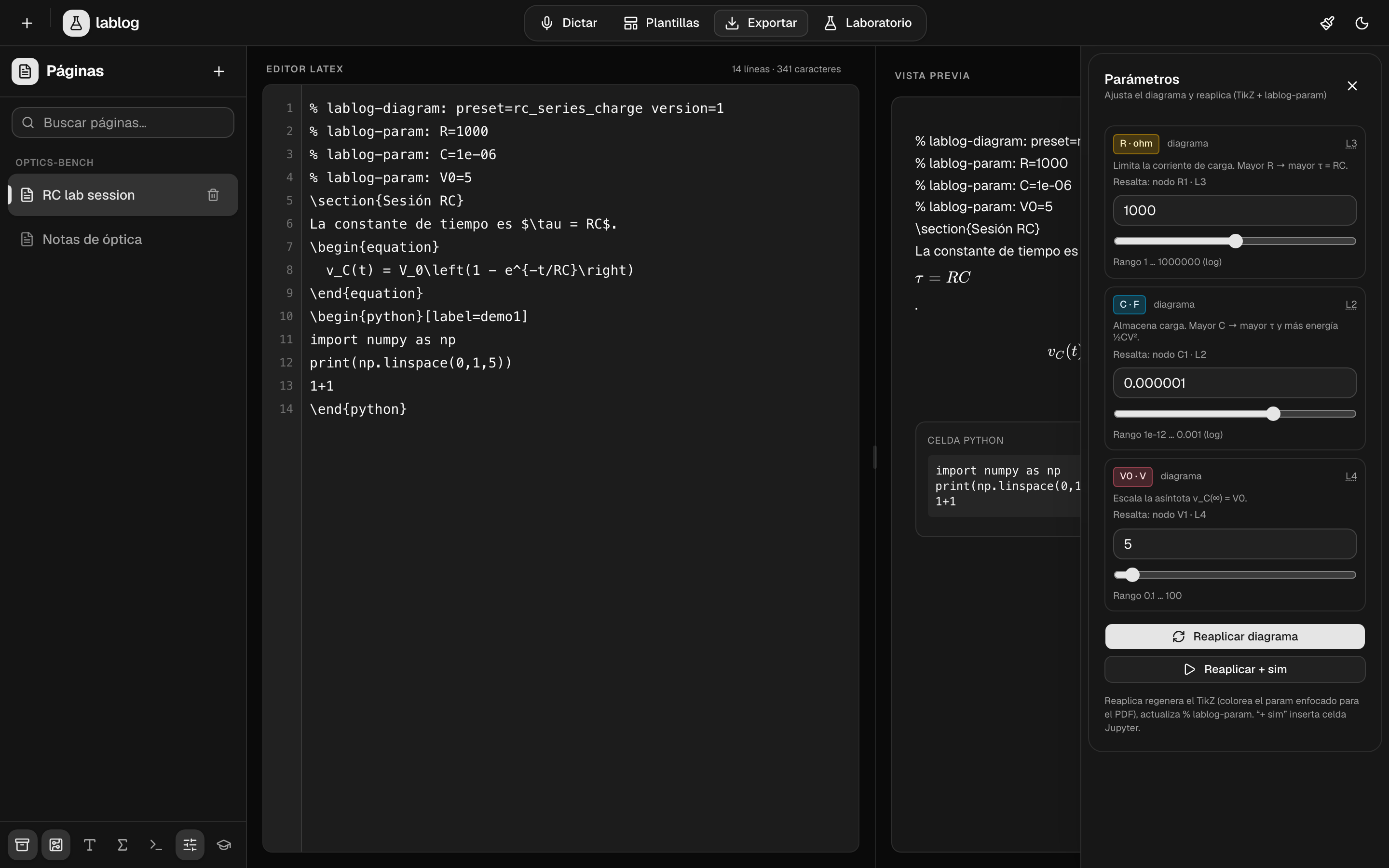Click Reaplicar diagrama button
The width and height of the screenshot is (1389, 868).
click(x=1235, y=636)
